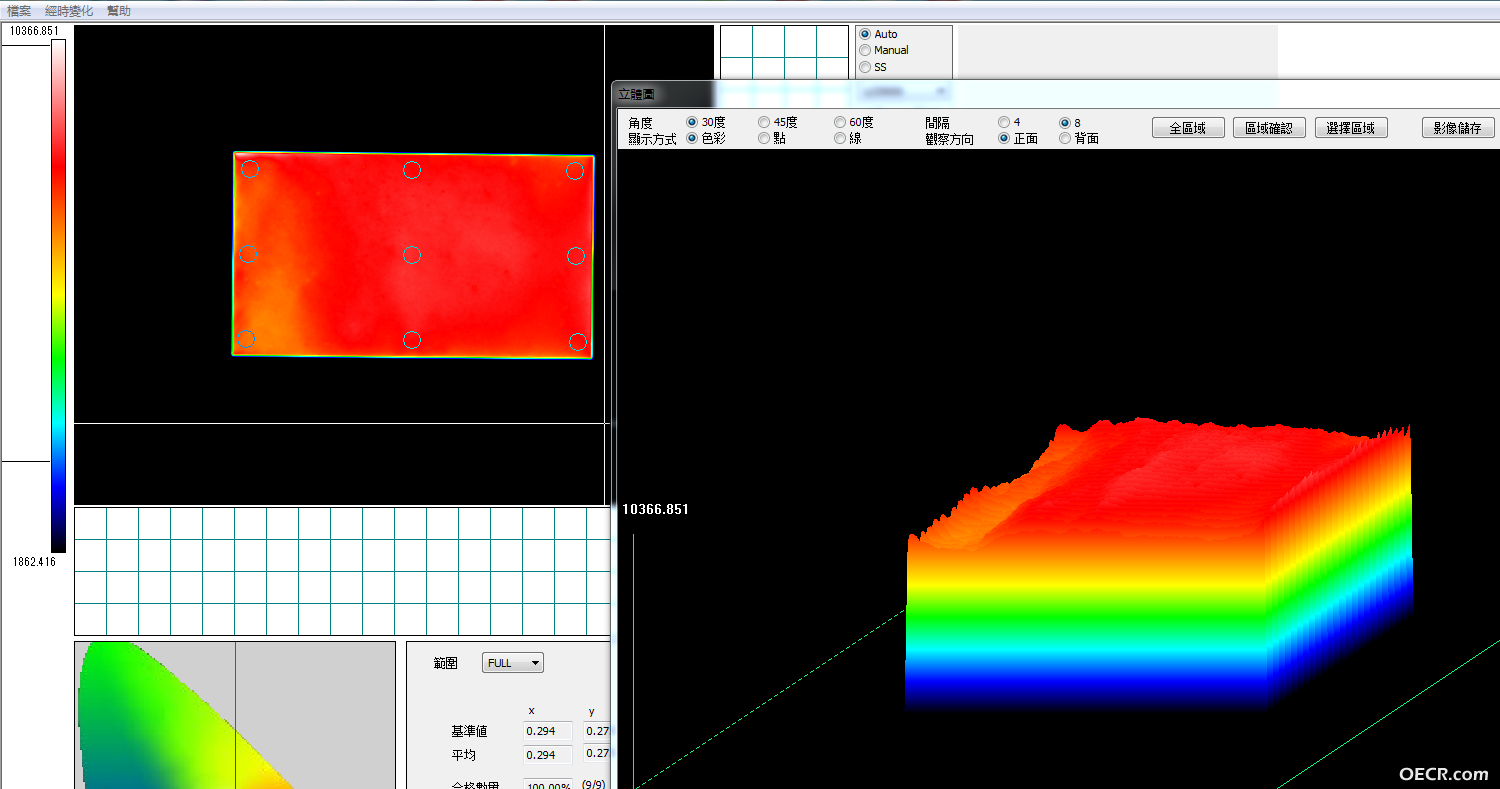Click the maximum scale value 10366.851 above the color bar
Screen dimensions: 1500x789
click(x=34, y=31)
